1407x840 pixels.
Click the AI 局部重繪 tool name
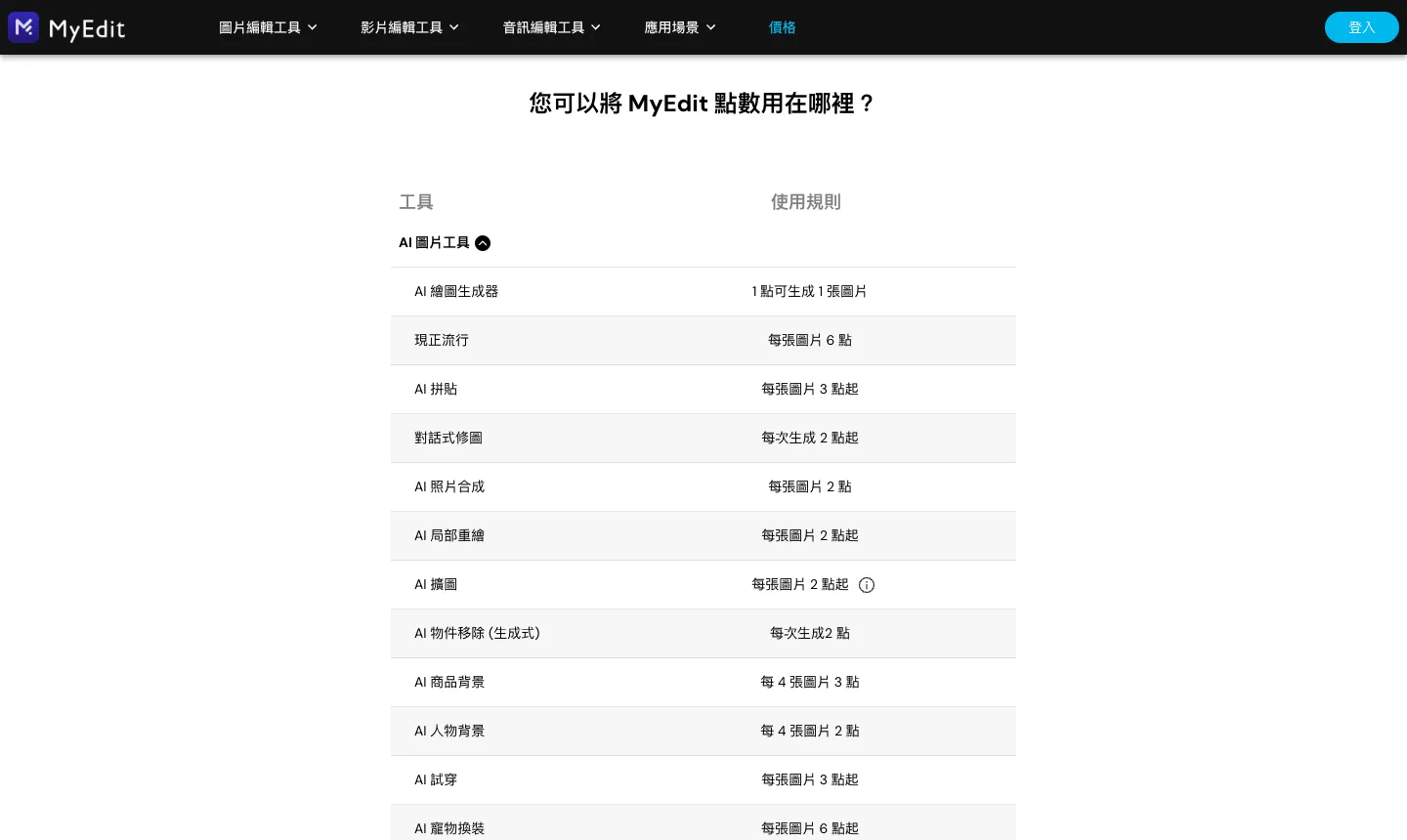449,535
